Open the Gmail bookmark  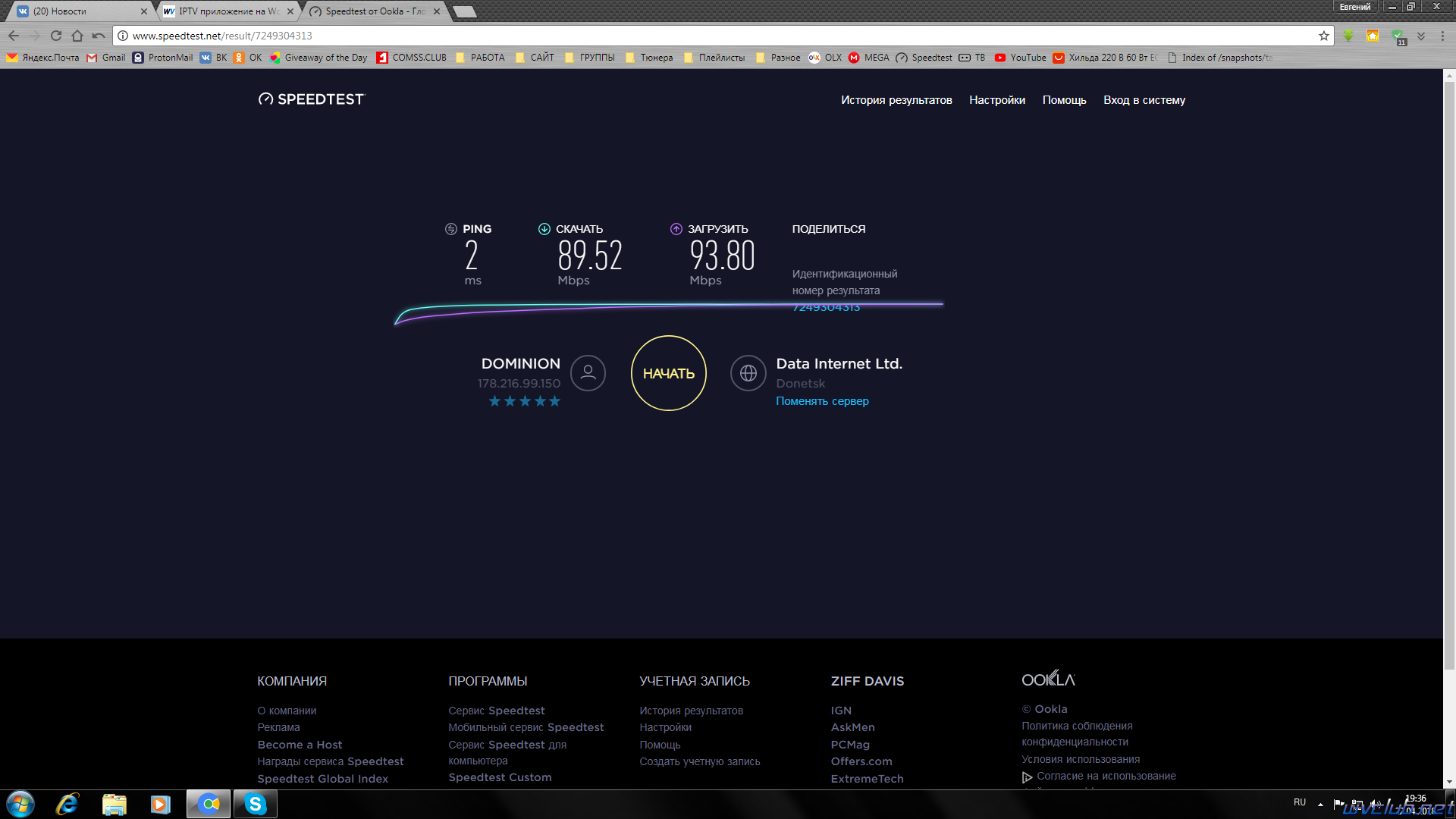(106, 58)
